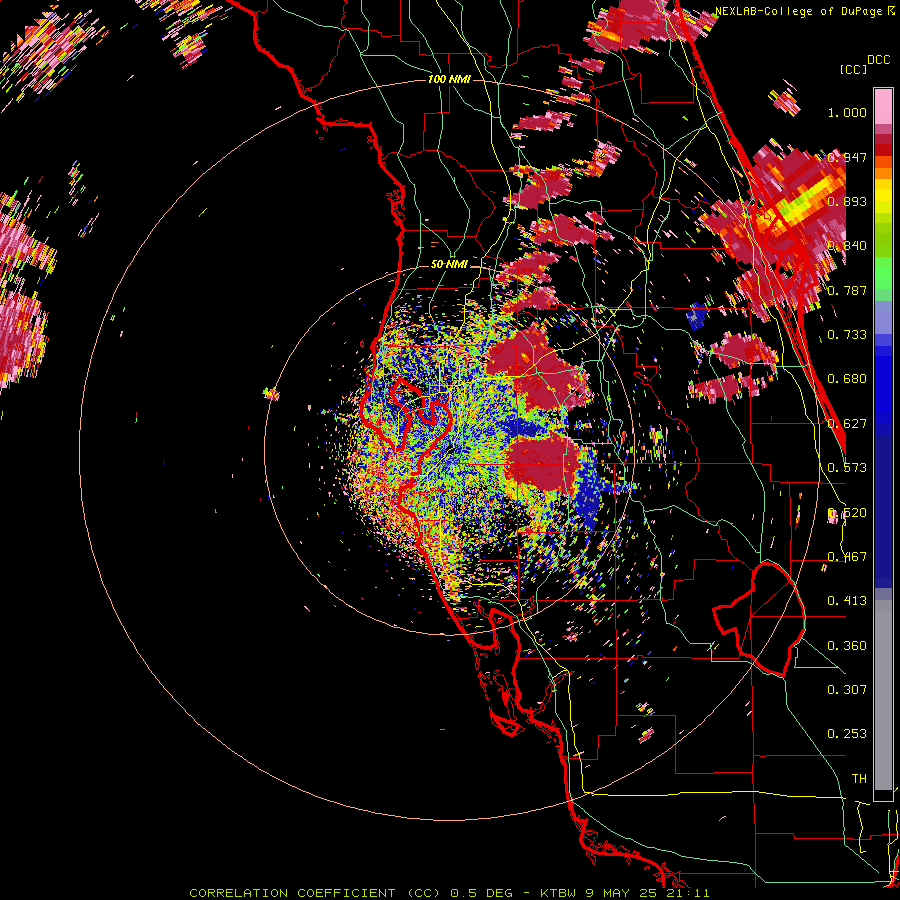Click the 50 NMI range ring label
The image size is (900, 900).
point(449,265)
